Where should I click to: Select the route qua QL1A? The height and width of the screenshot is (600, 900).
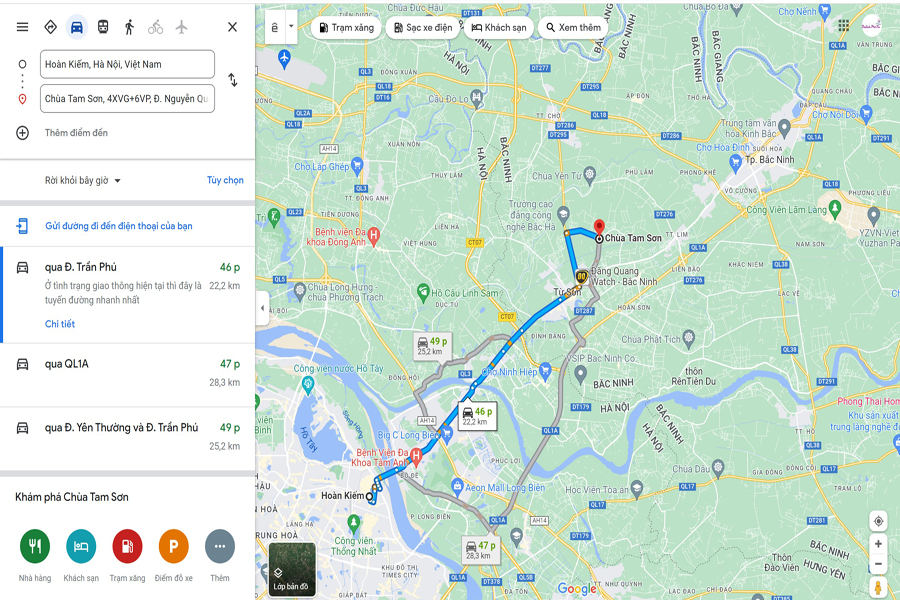127,375
